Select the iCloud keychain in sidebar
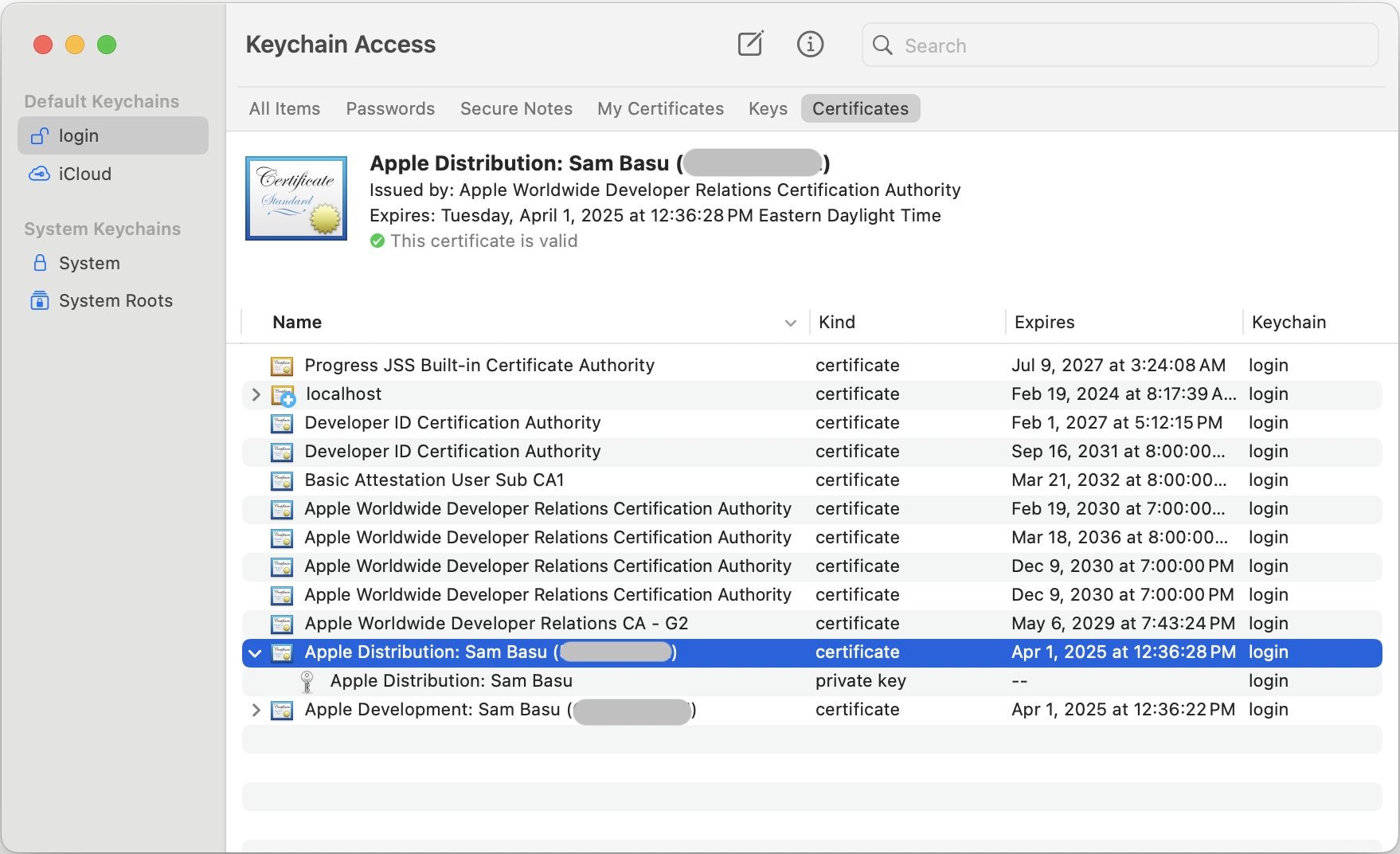 [113, 174]
